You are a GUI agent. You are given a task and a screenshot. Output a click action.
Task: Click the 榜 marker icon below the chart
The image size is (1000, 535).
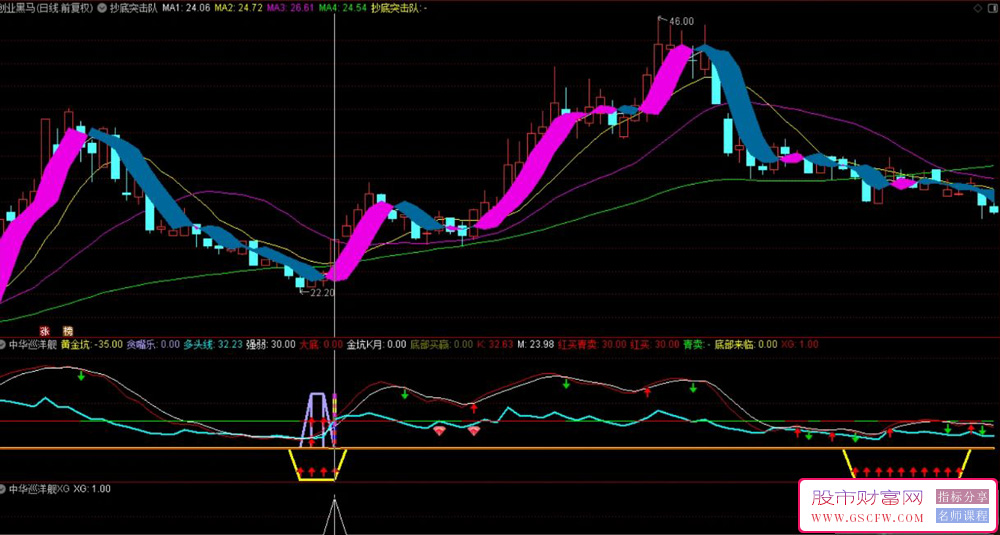tap(68, 332)
